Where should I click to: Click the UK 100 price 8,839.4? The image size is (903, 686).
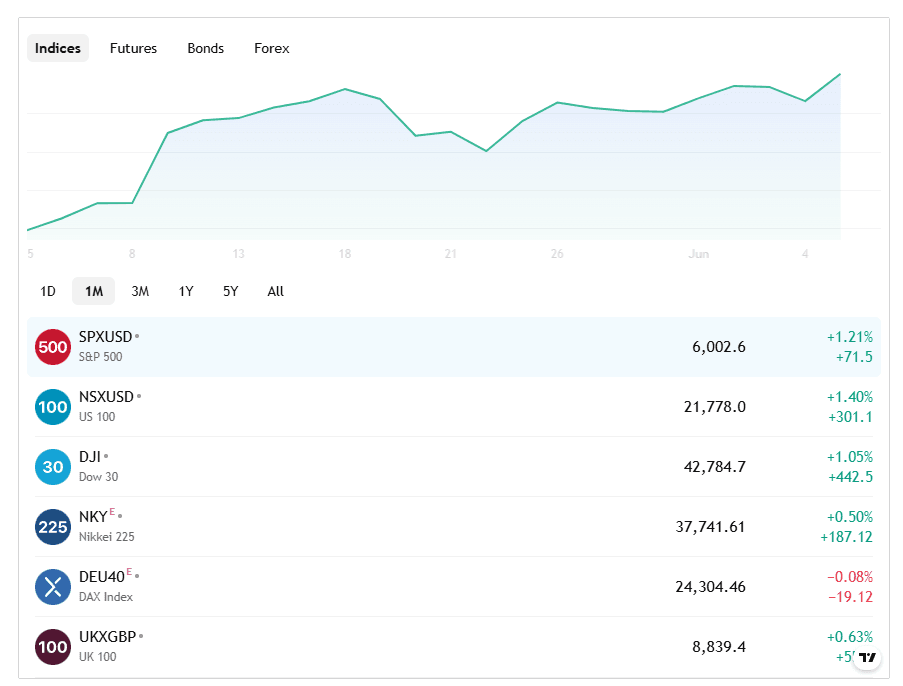pos(719,646)
